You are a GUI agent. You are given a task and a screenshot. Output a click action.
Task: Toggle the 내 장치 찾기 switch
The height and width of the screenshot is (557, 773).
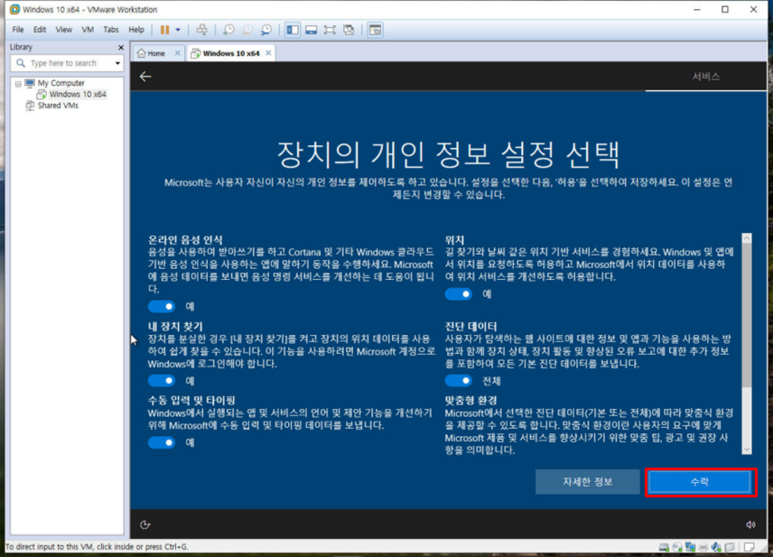pyautogui.click(x=162, y=381)
